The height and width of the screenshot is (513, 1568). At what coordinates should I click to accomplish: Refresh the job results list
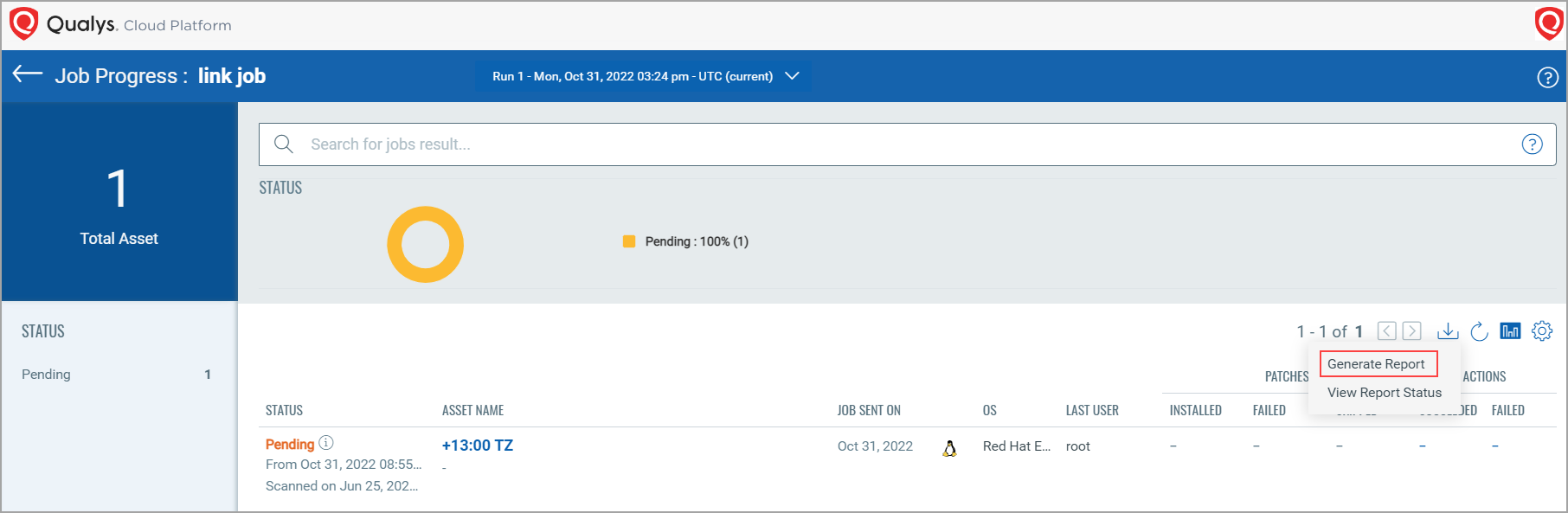pos(1479,331)
